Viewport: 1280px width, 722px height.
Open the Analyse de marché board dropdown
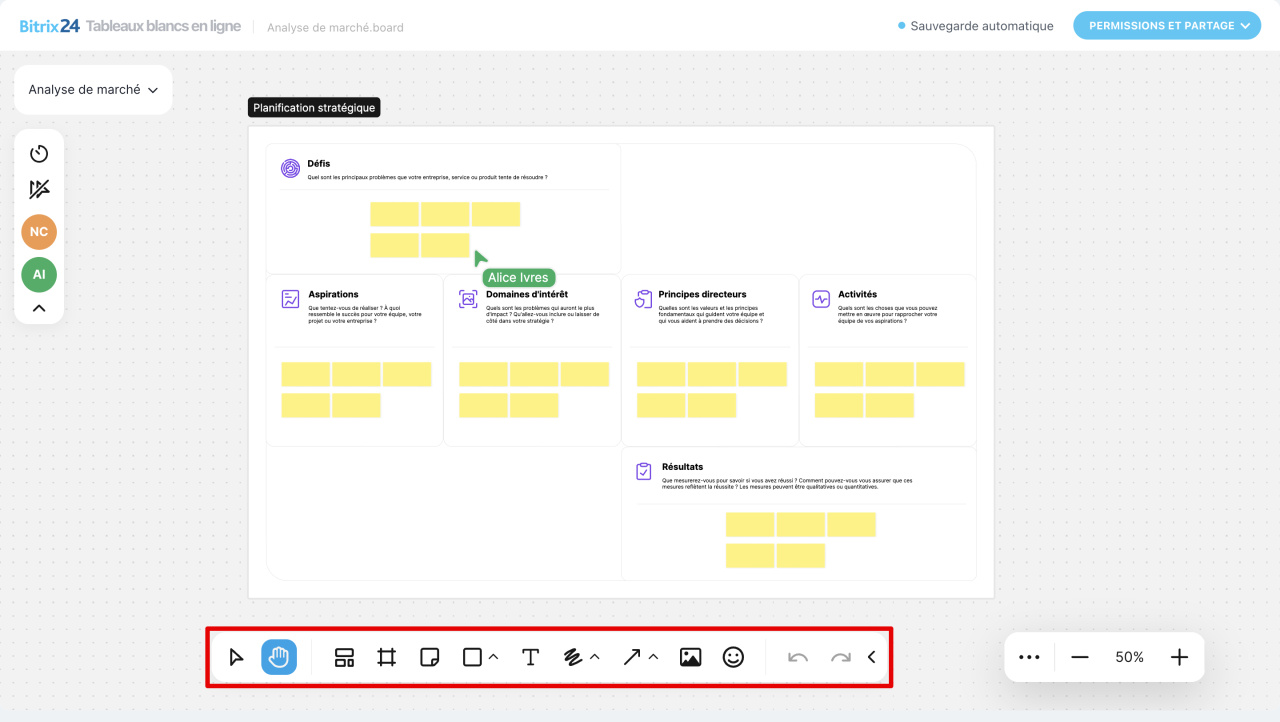(93, 90)
